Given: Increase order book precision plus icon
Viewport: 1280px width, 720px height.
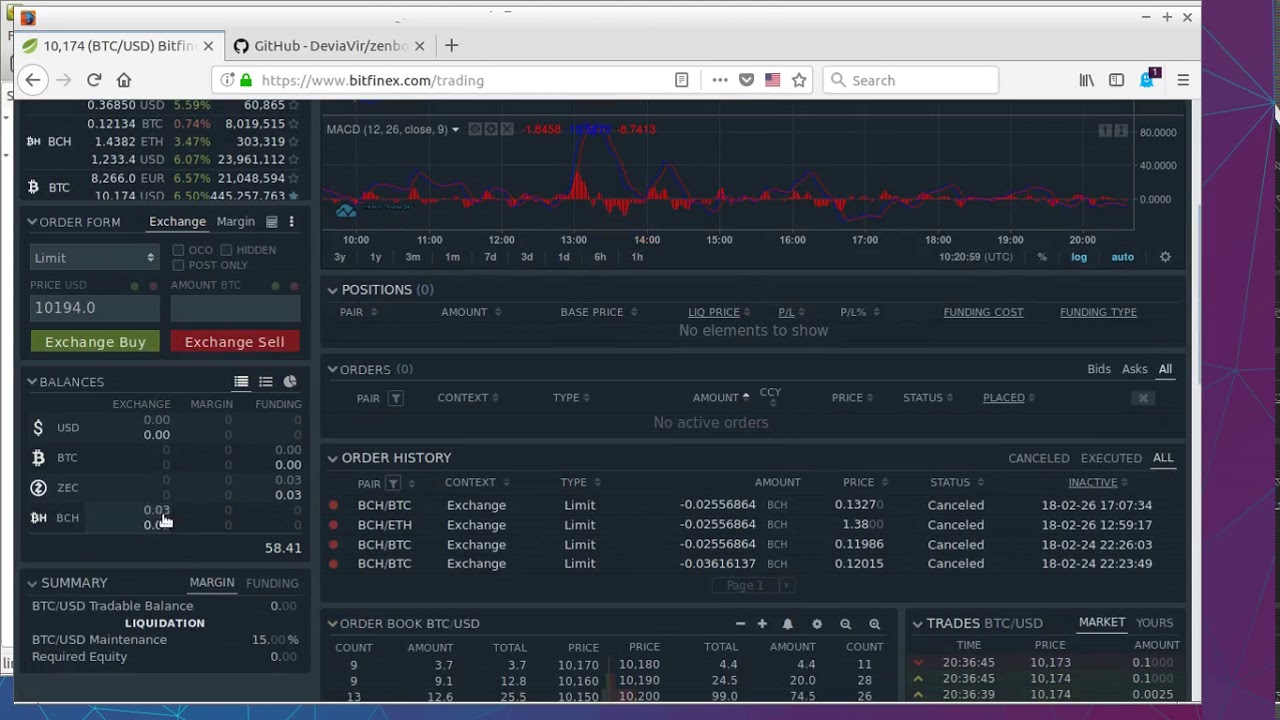Looking at the screenshot, I should pos(762,624).
